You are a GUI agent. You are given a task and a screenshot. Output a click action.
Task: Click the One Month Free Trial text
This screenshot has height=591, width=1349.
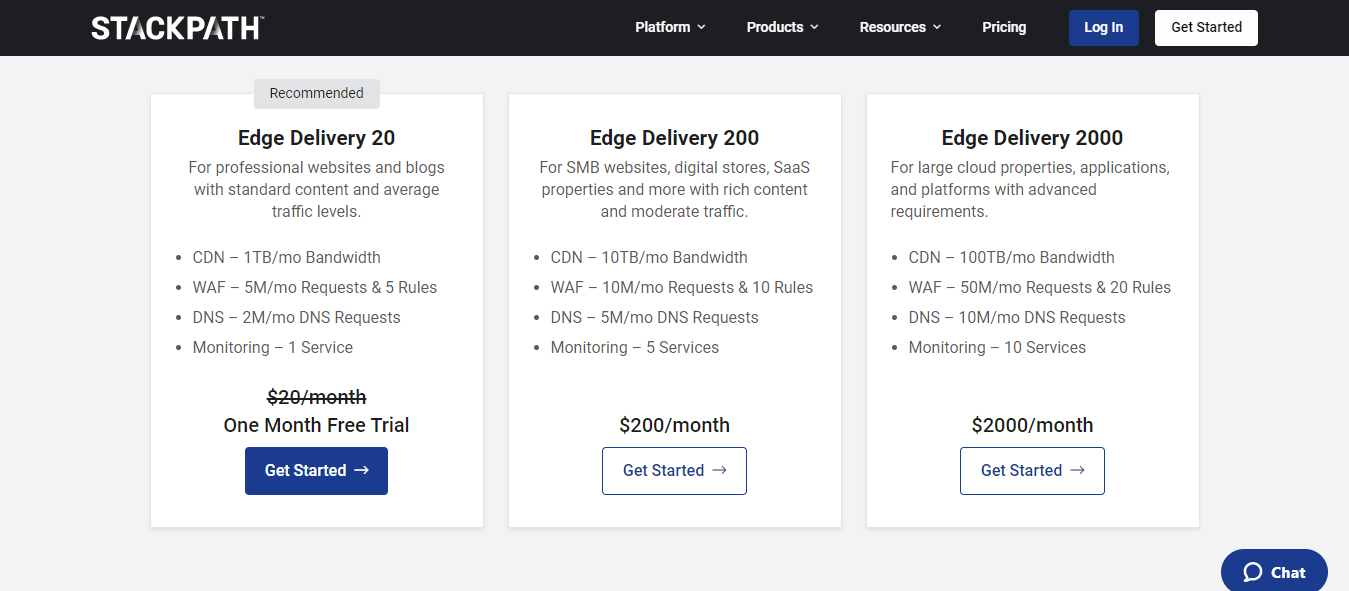[x=316, y=425]
